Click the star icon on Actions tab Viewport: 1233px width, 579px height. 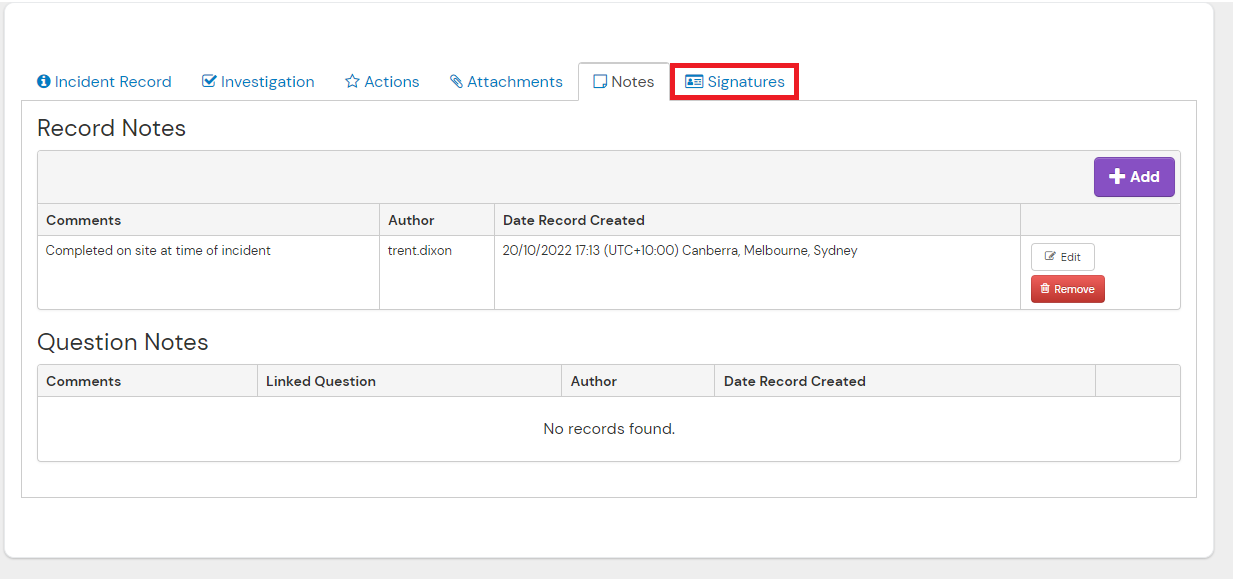click(352, 82)
